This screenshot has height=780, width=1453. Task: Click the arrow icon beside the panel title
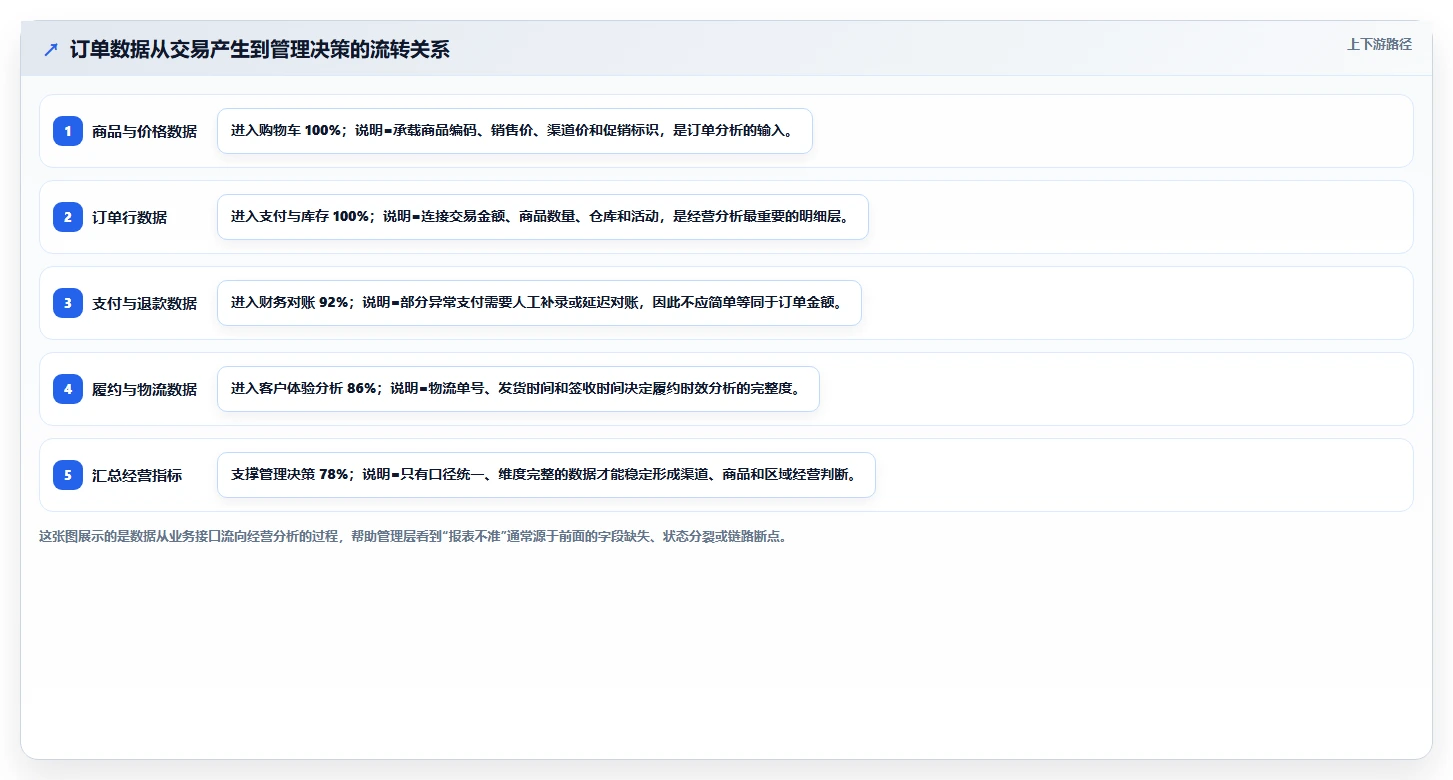point(51,50)
